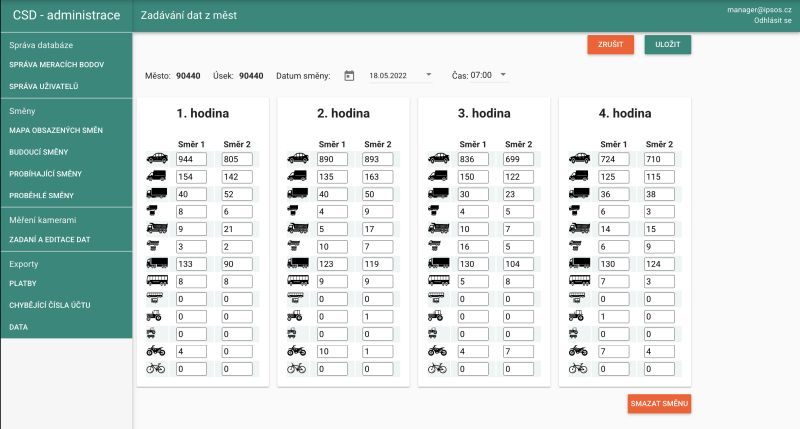Click the motorcycle icon in 4. hodina
Screen dimensions: 800x429
(579, 351)
